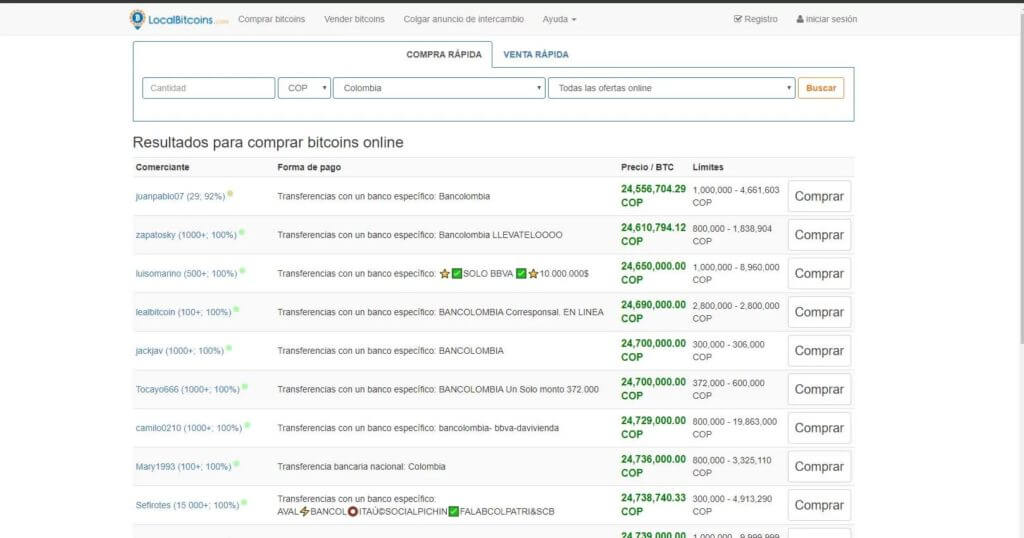
Task: Click Comprar for zapatosky offer
Action: click(x=819, y=234)
